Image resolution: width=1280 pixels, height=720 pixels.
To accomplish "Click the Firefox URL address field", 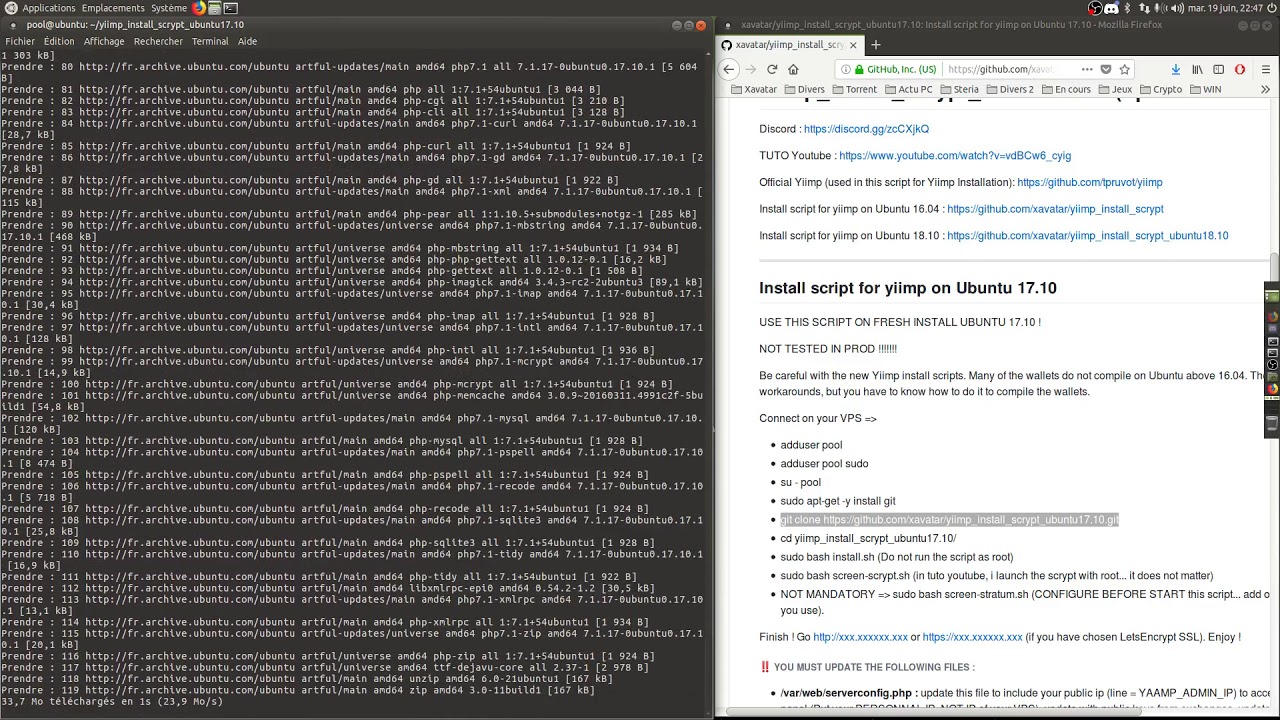I will click(1000, 69).
